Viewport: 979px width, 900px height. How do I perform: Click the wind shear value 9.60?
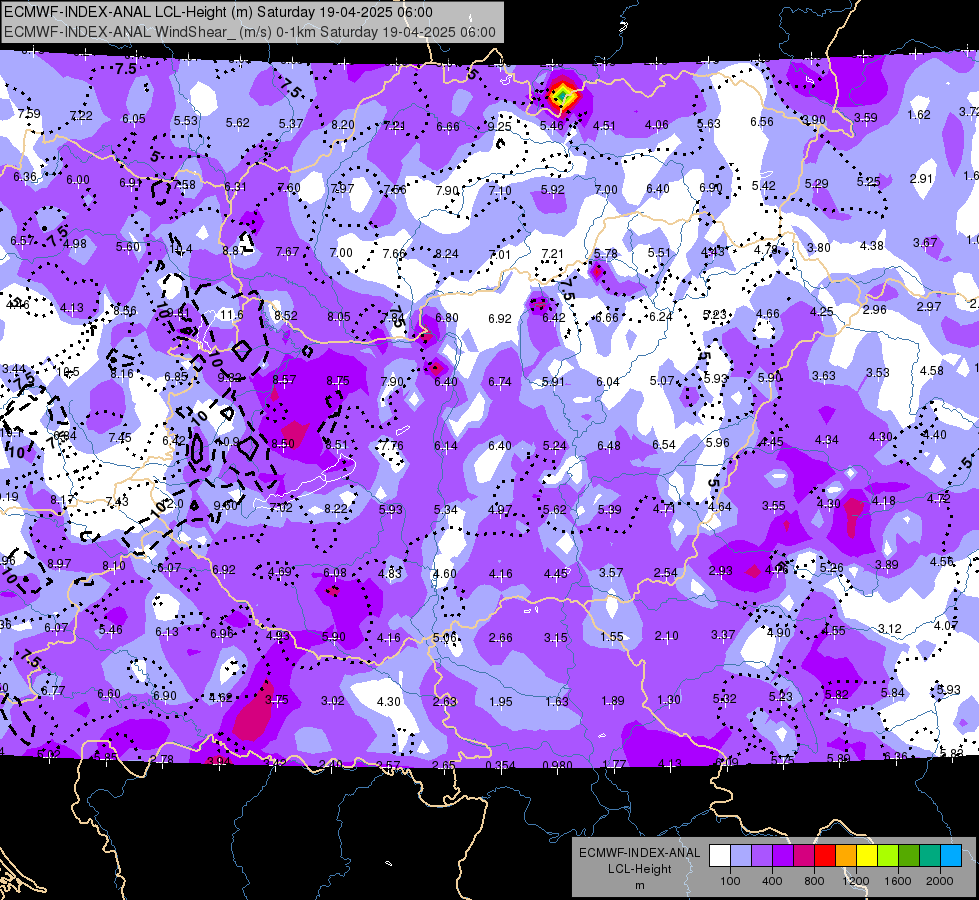click(225, 506)
